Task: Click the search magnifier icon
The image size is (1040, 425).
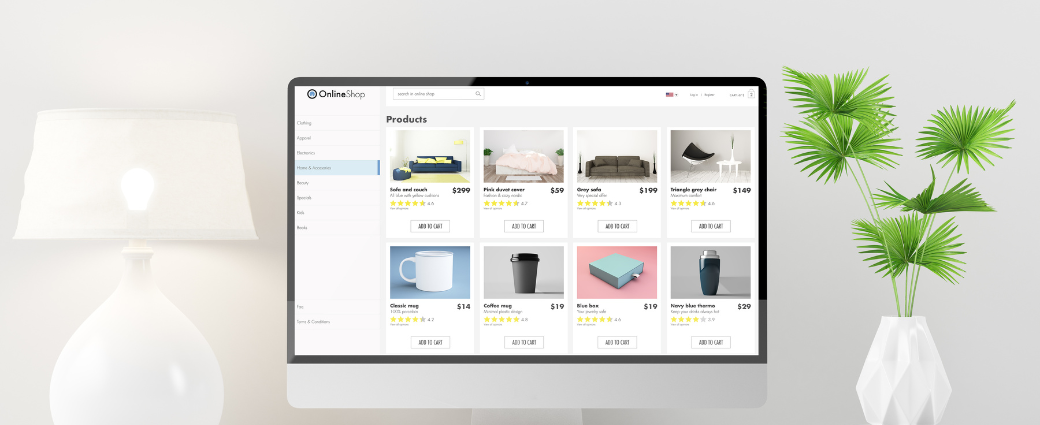Action: pos(478,94)
